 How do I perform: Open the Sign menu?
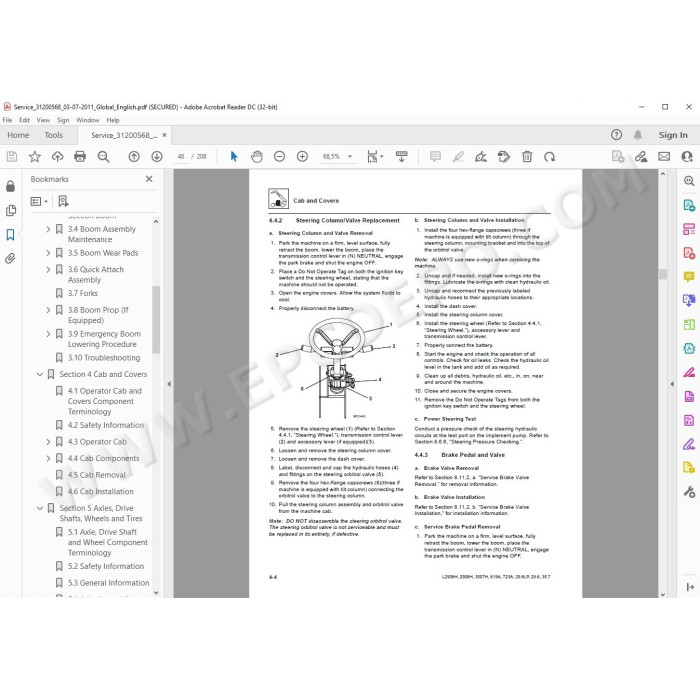click(63, 120)
